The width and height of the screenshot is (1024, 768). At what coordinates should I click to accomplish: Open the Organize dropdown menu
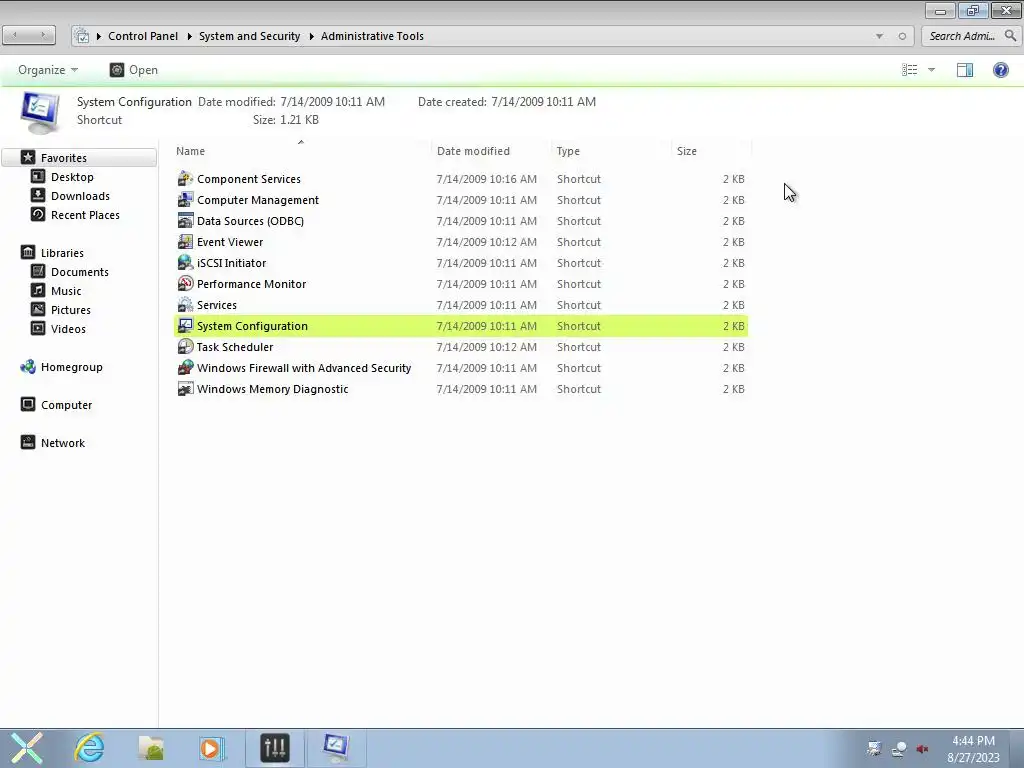click(x=48, y=70)
